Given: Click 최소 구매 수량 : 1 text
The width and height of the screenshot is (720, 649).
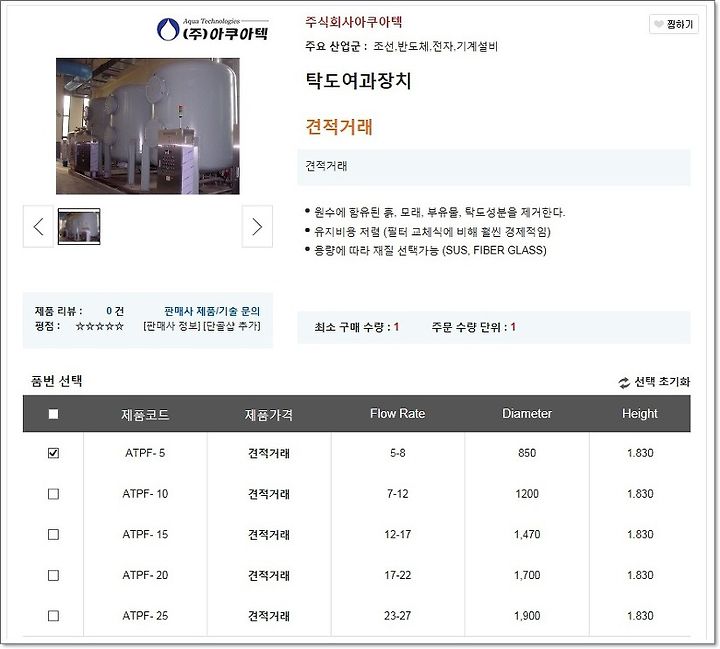Looking at the screenshot, I should pyautogui.click(x=356, y=327).
